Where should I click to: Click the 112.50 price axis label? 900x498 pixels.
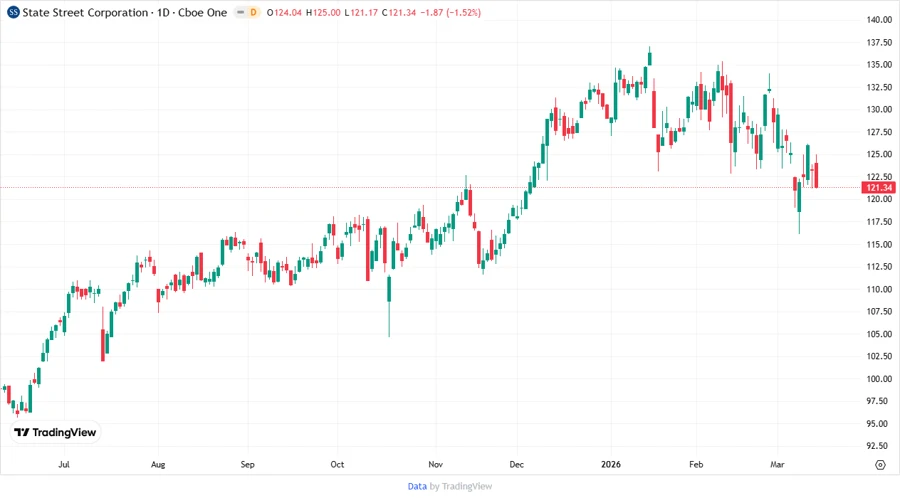pos(879,266)
